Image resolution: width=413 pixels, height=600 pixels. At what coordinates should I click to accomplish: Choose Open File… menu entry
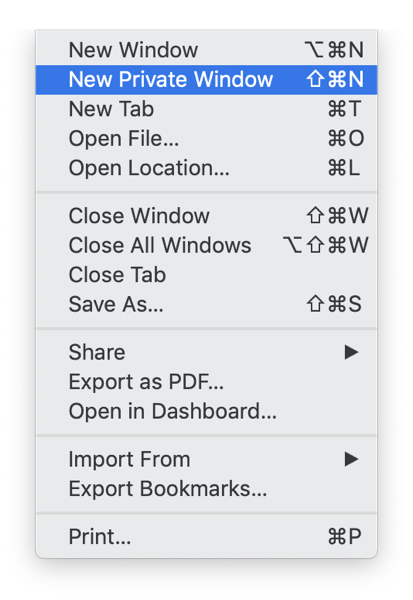(x=206, y=139)
